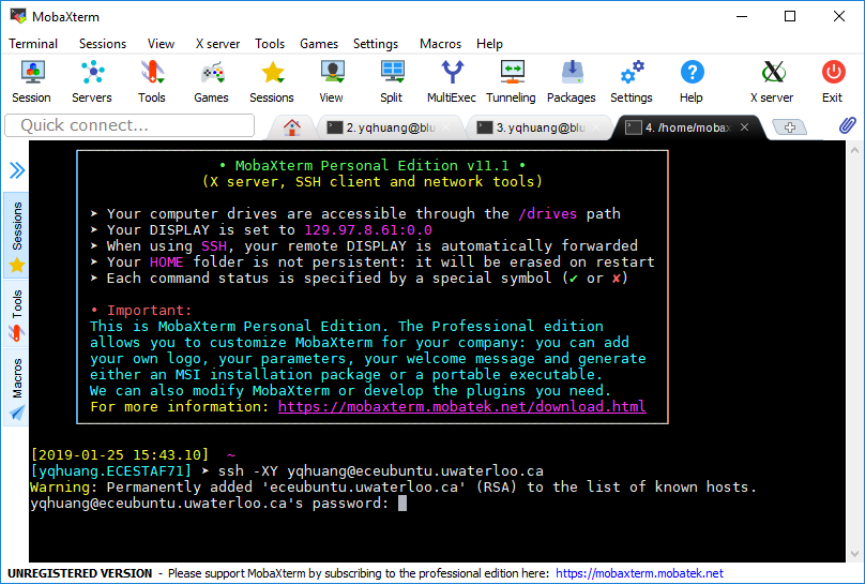Go to the Home tab

tap(292, 127)
